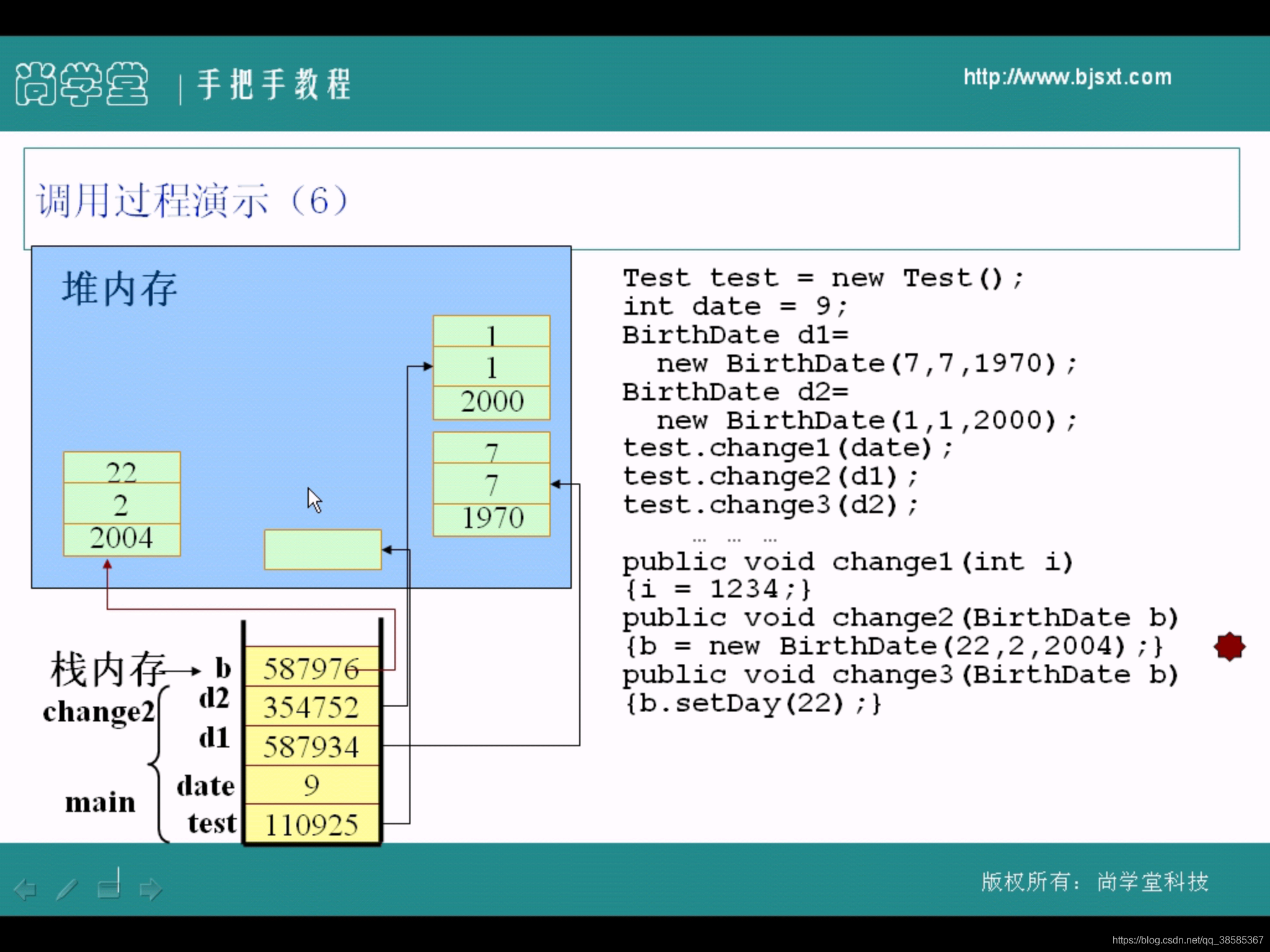Screen dimensions: 1270x952
Task: Click the heap cell showing 2000
Action: [492, 402]
